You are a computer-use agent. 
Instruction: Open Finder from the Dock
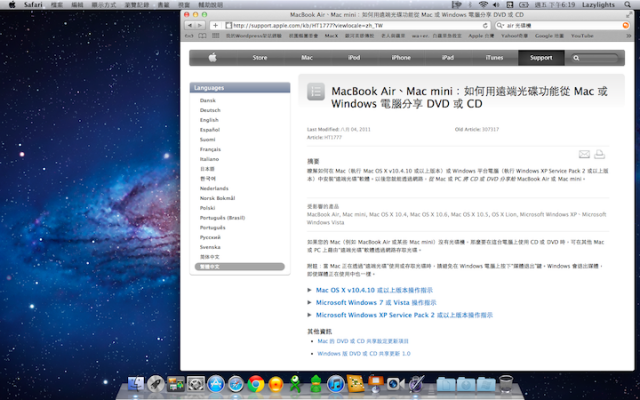[x=136, y=384]
